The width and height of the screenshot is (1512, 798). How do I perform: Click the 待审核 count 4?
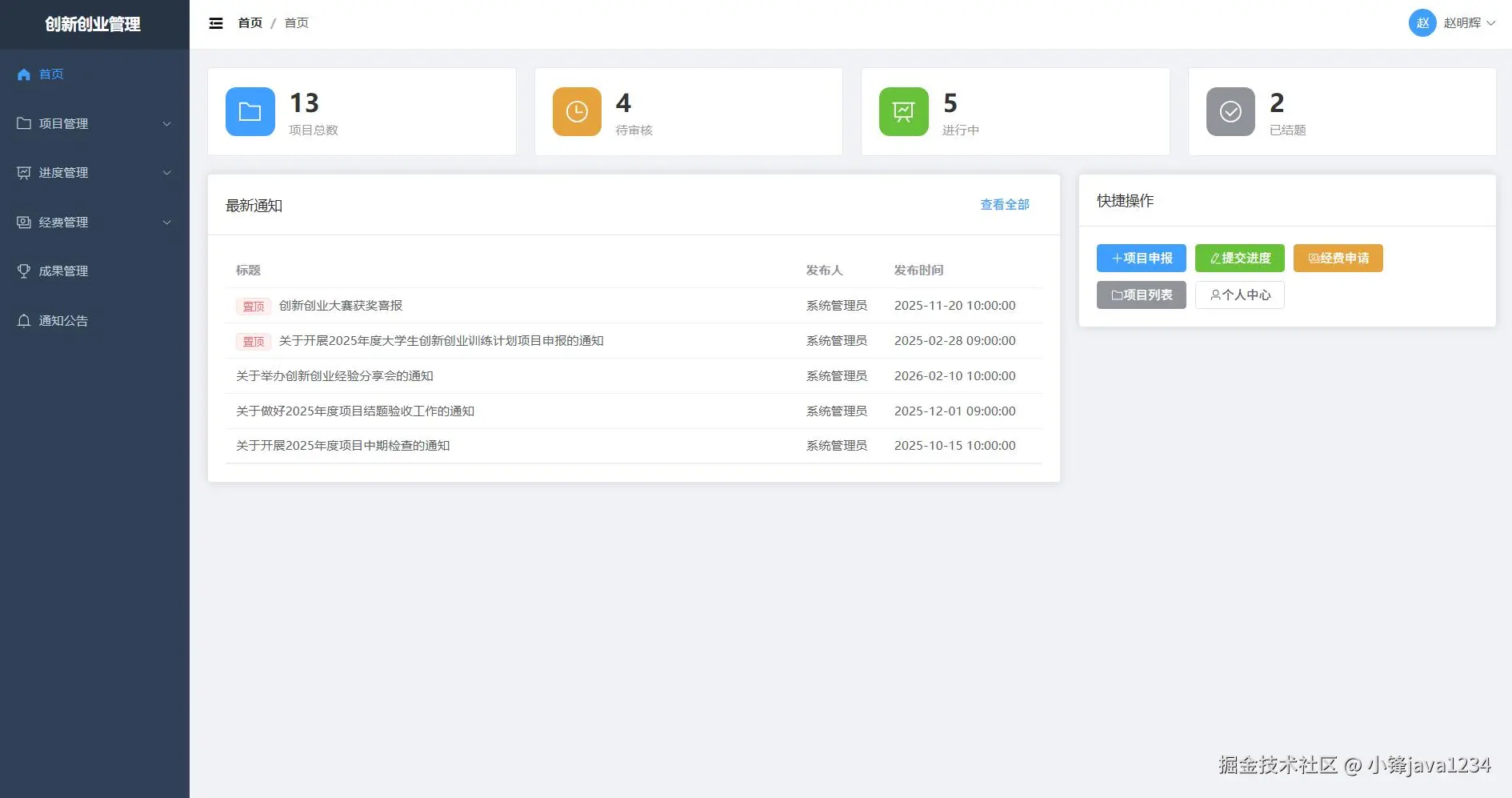pyautogui.click(x=623, y=103)
